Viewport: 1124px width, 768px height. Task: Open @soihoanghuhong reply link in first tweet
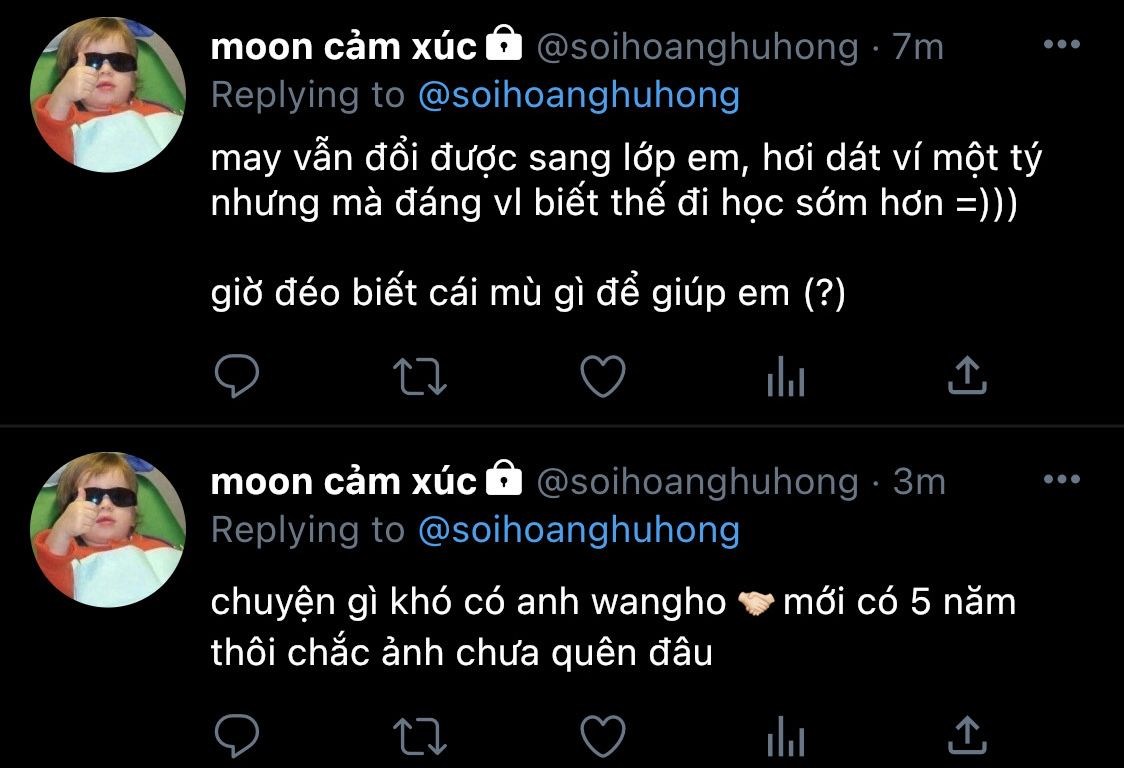click(x=578, y=97)
